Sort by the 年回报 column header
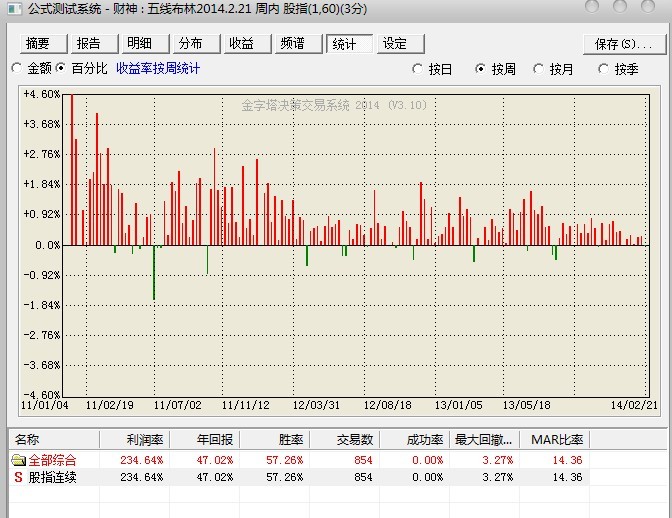Viewport: 672px width, 518px height. pyautogui.click(x=204, y=440)
